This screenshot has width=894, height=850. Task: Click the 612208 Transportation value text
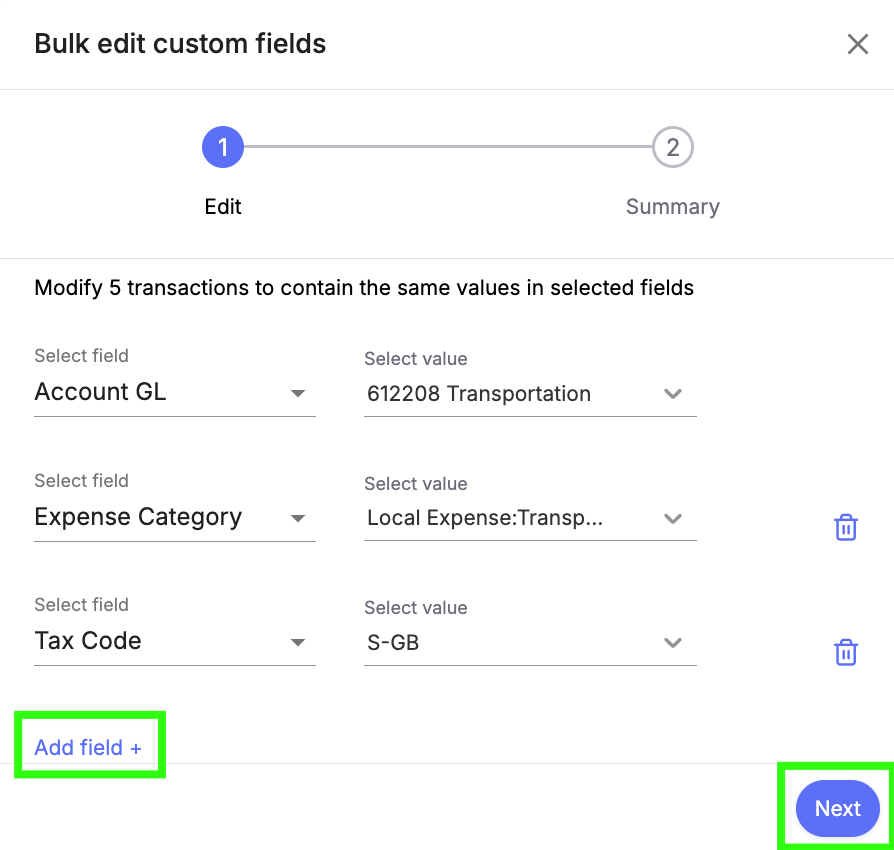click(479, 393)
